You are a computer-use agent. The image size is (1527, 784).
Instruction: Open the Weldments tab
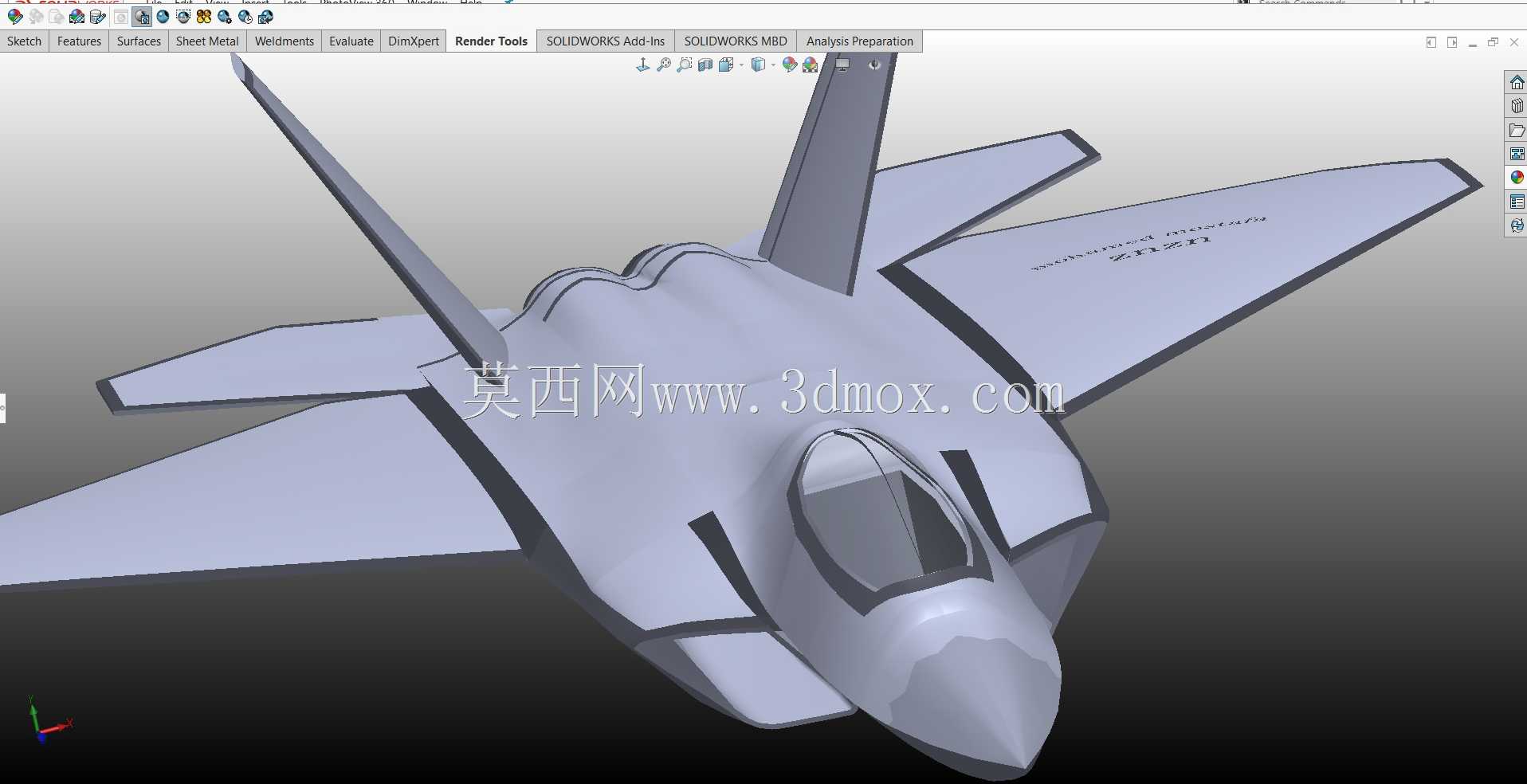click(x=285, y=41)
